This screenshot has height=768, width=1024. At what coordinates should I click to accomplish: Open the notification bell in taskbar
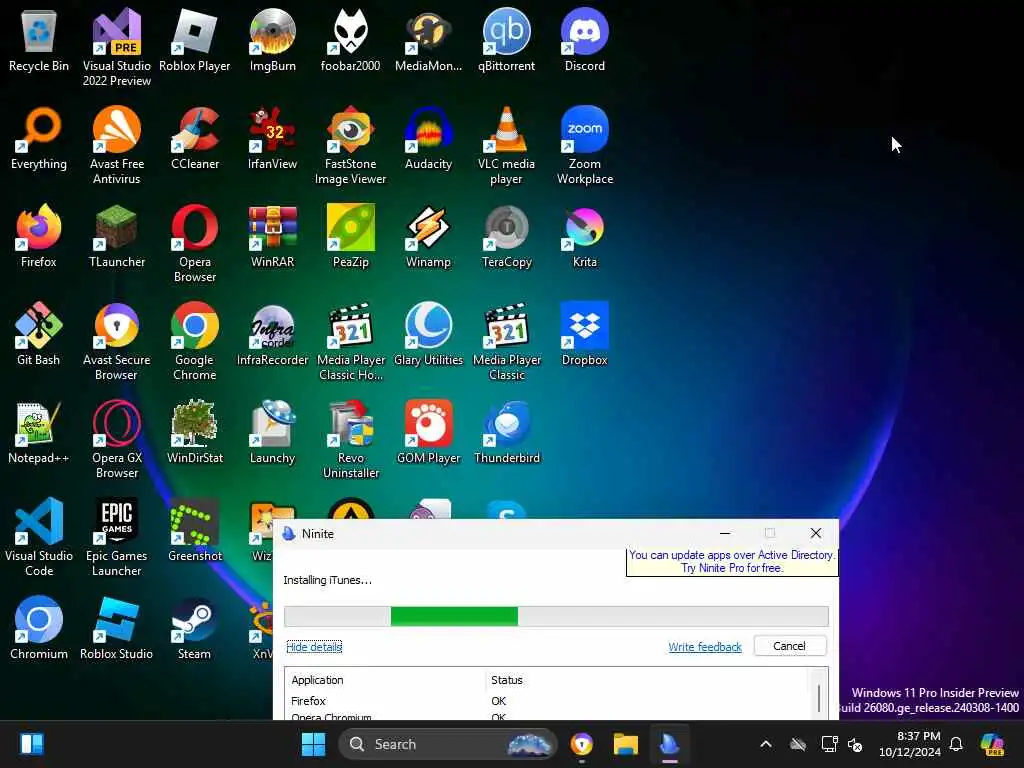click(956, 744)
